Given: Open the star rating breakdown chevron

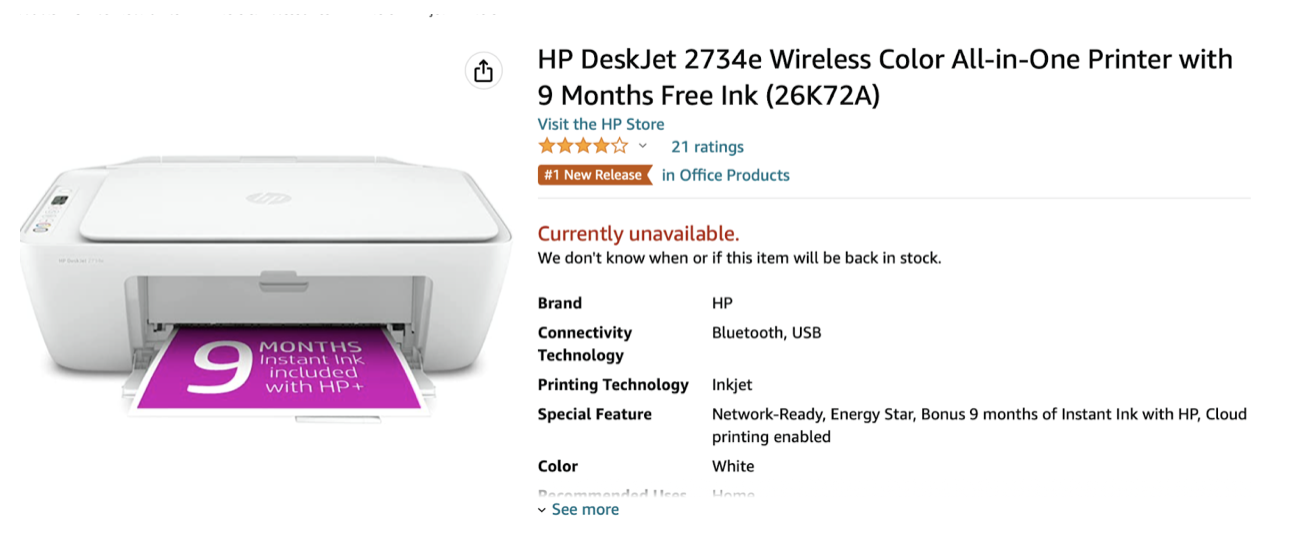Looking at the screenshot, I should tap(643, 146).
